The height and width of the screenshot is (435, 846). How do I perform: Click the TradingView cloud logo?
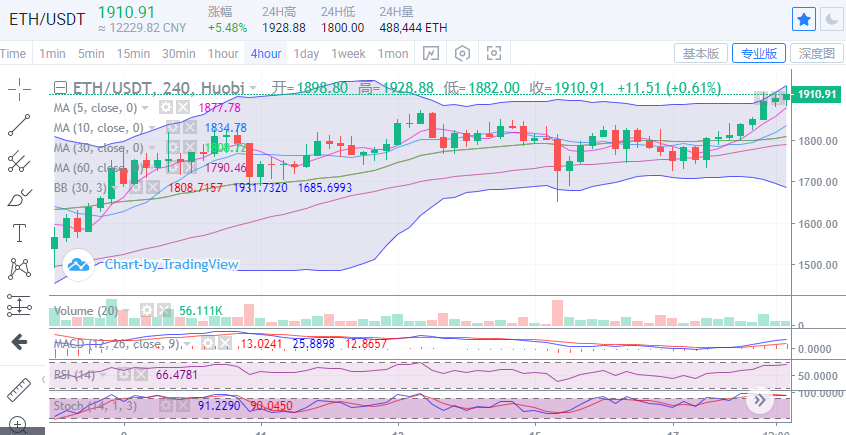78,264
